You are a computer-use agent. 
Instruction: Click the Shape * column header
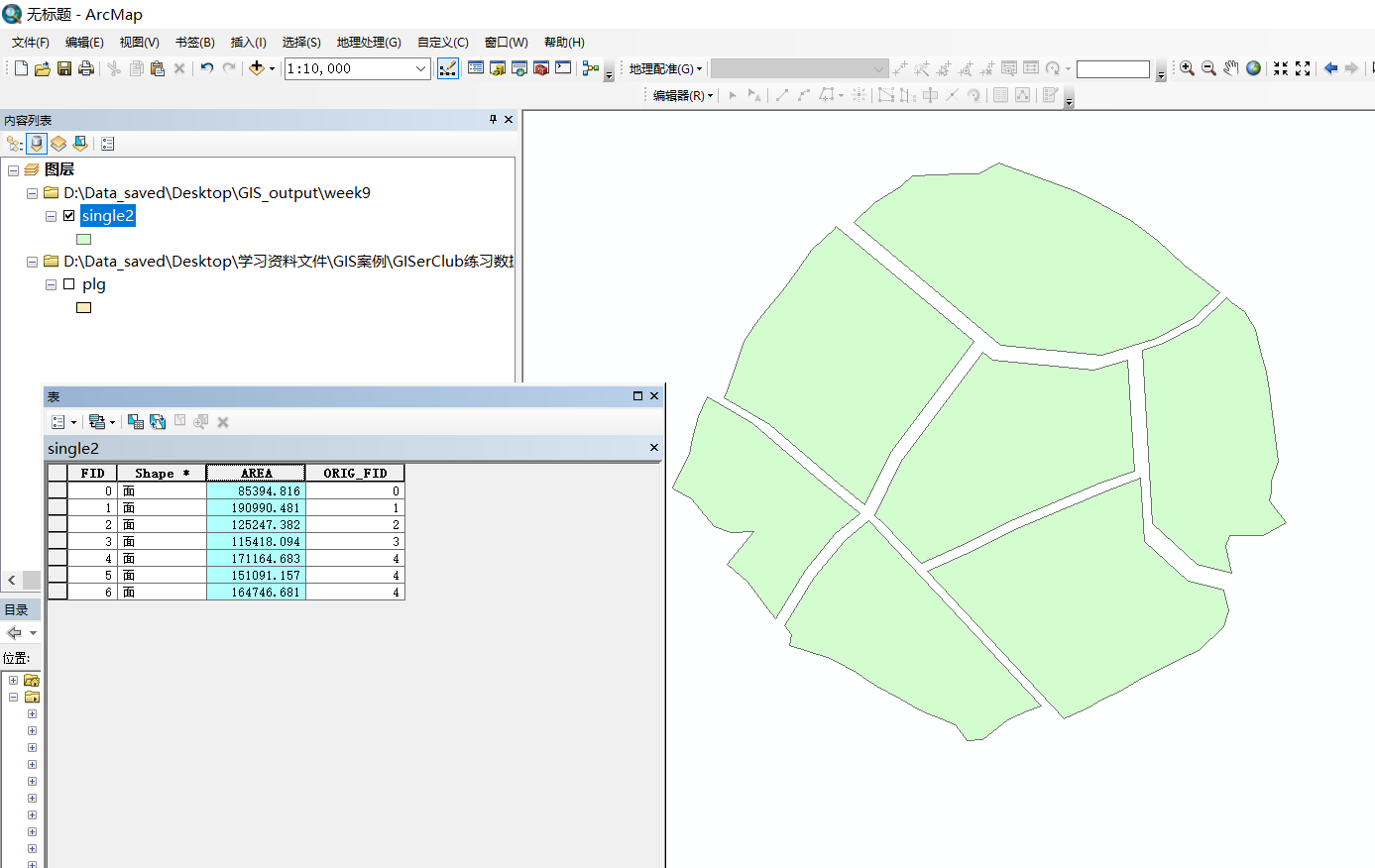[162, 473]
